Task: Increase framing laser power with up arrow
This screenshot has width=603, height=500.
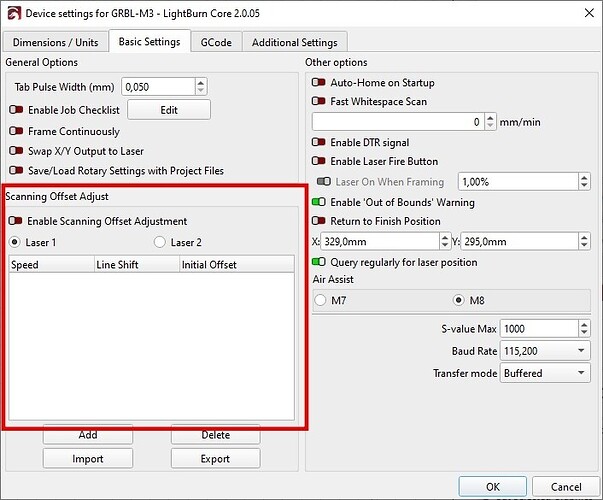Action: click(x=584, y=177)
